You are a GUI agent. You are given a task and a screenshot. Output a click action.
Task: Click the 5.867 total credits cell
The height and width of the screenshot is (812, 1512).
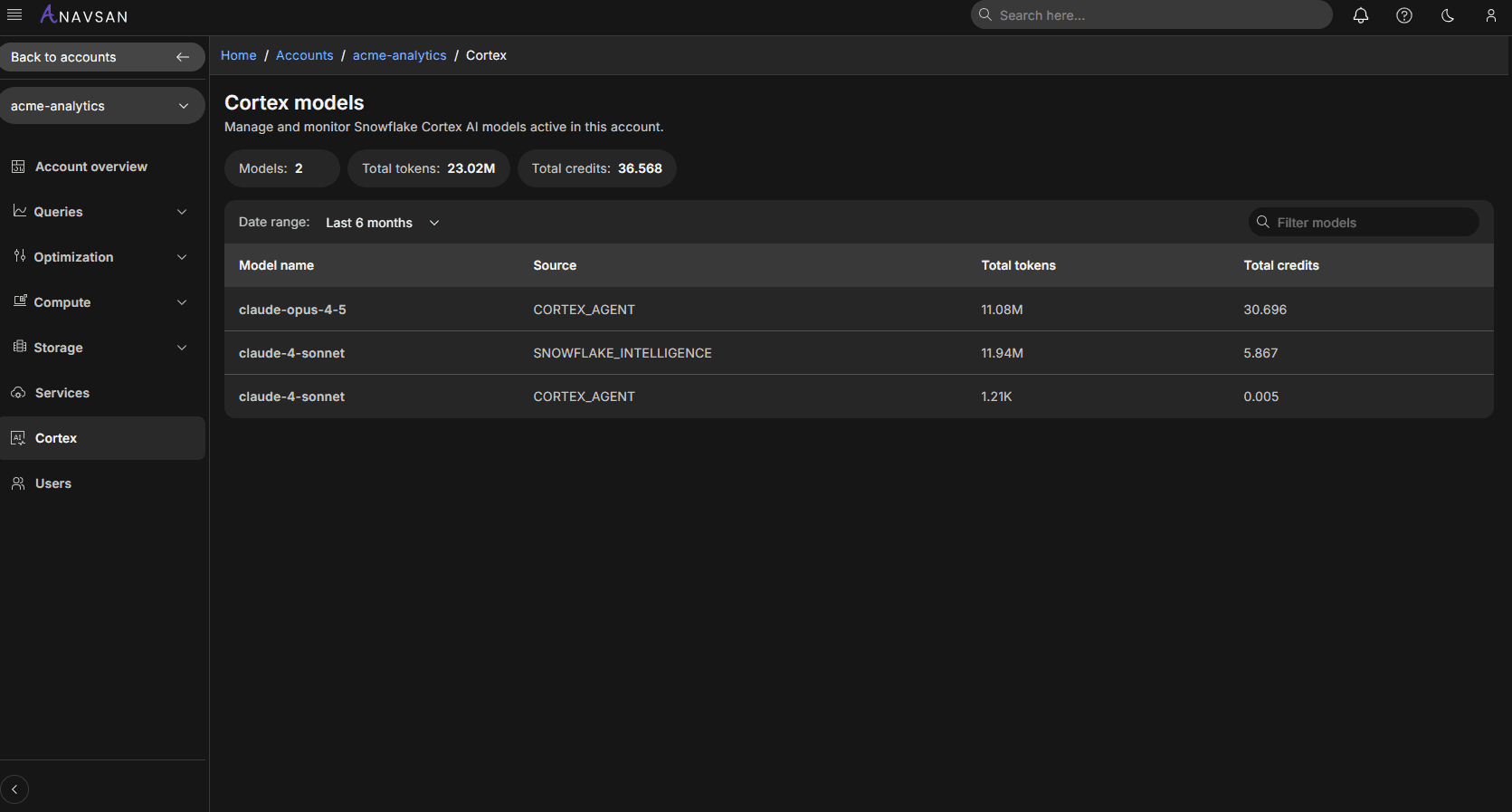pos(1260,353)
